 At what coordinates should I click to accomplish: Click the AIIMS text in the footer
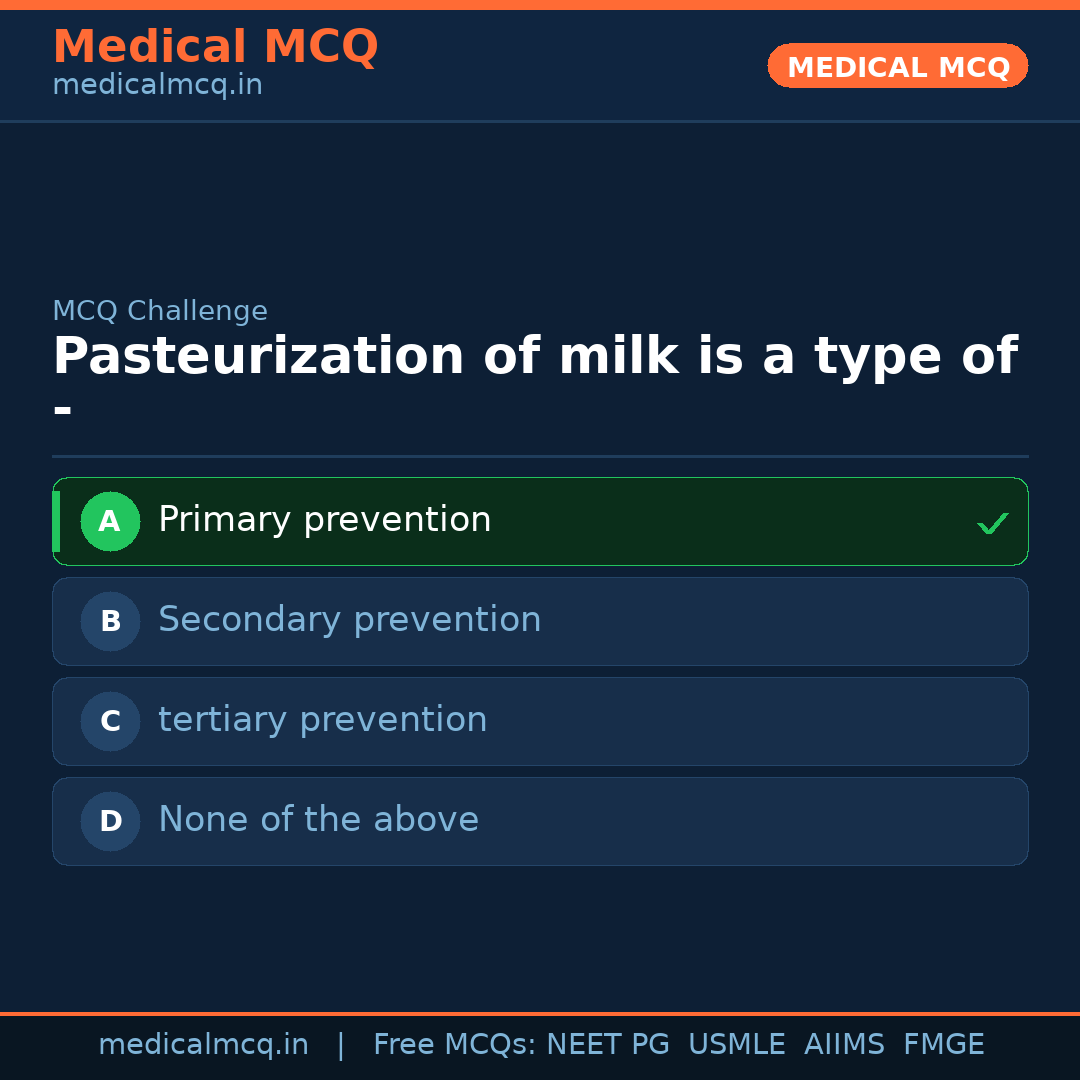tap(844, 1043)
